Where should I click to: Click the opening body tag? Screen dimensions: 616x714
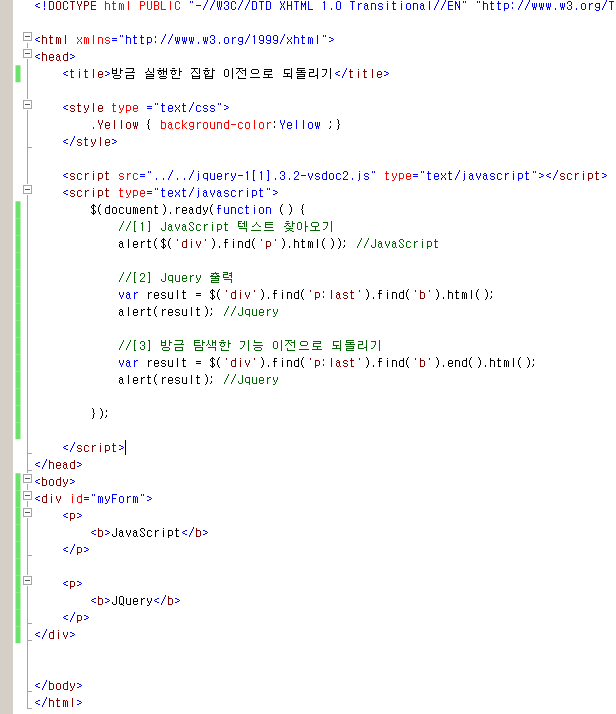[55, 482]
